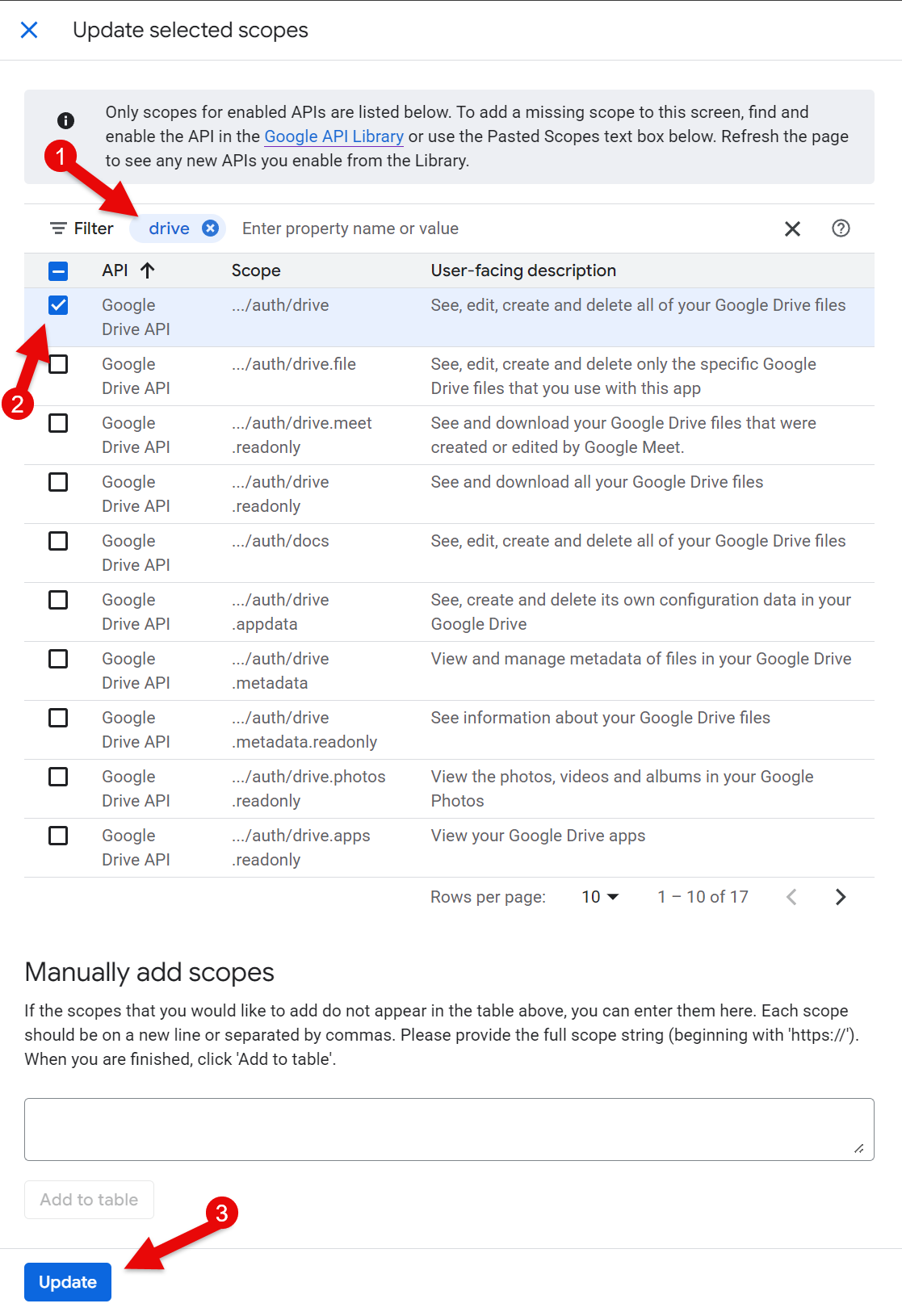The height and width of the screenshot is (1316, 902).
Task: Click 'See and download all your Google Drive files'
Action: 597,482
